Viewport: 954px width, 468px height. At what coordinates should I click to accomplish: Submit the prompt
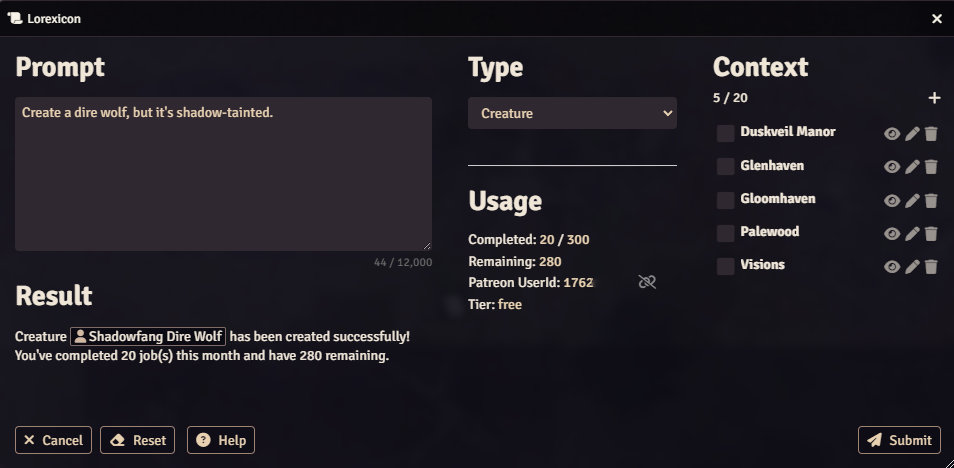pyautogui.click(x=899, y=440)
